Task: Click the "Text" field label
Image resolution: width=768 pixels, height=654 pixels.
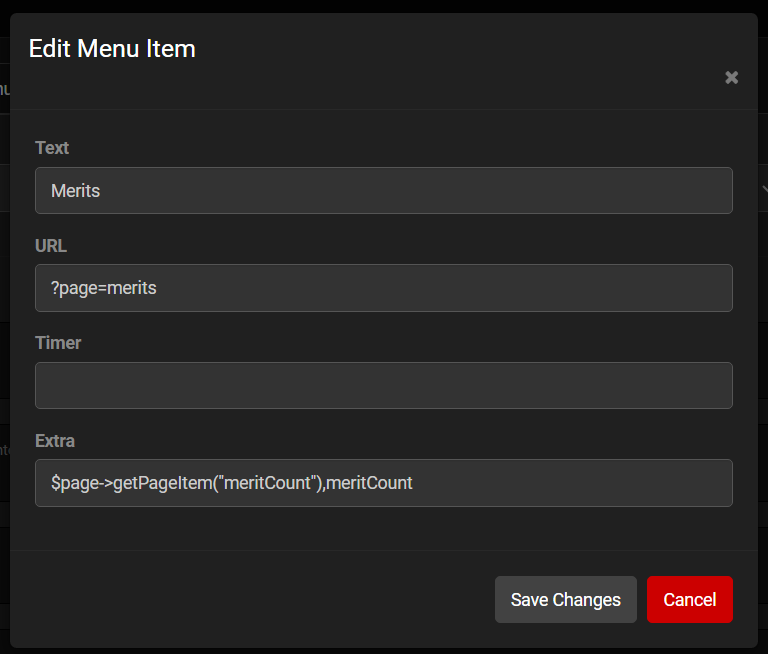Action: (52, 148)
